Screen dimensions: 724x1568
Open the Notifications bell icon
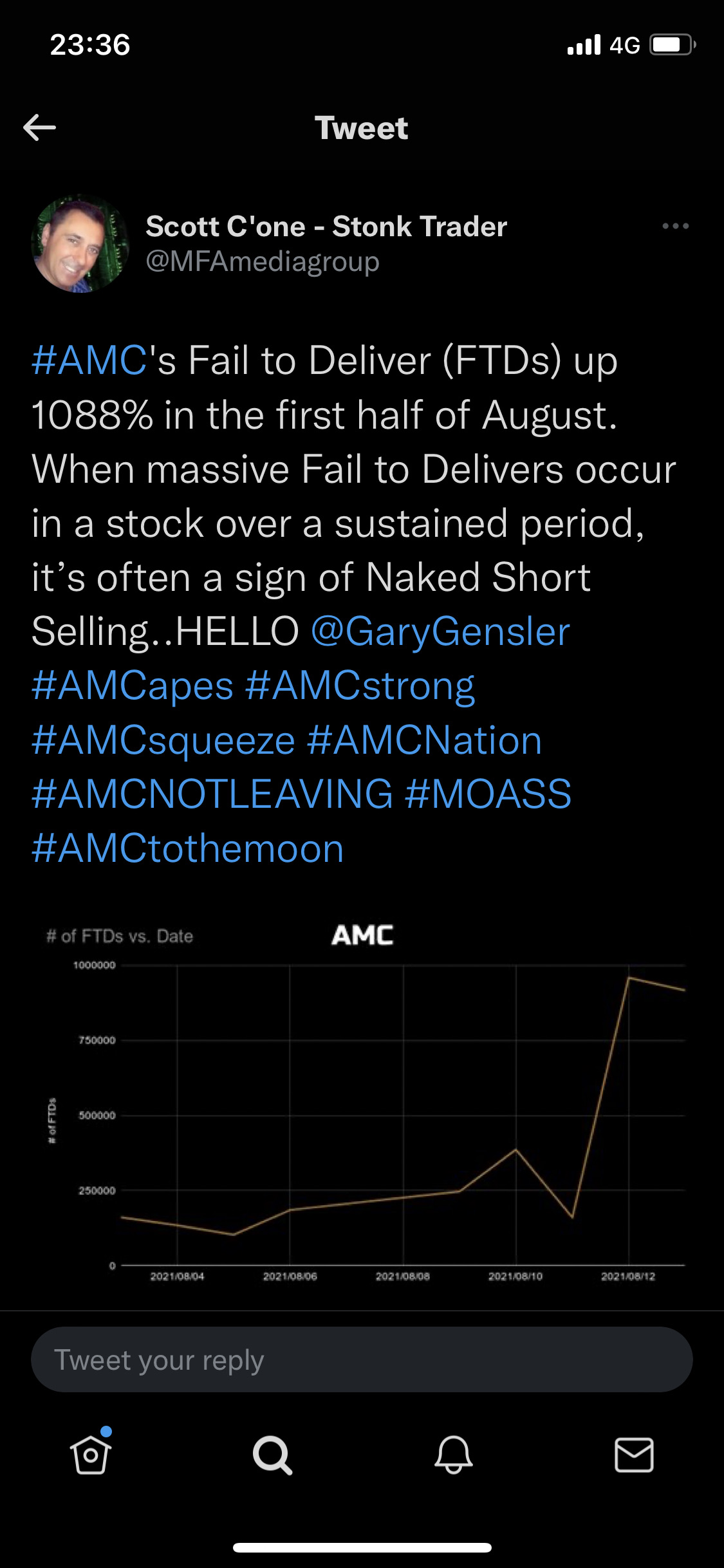click(454, 1455)
